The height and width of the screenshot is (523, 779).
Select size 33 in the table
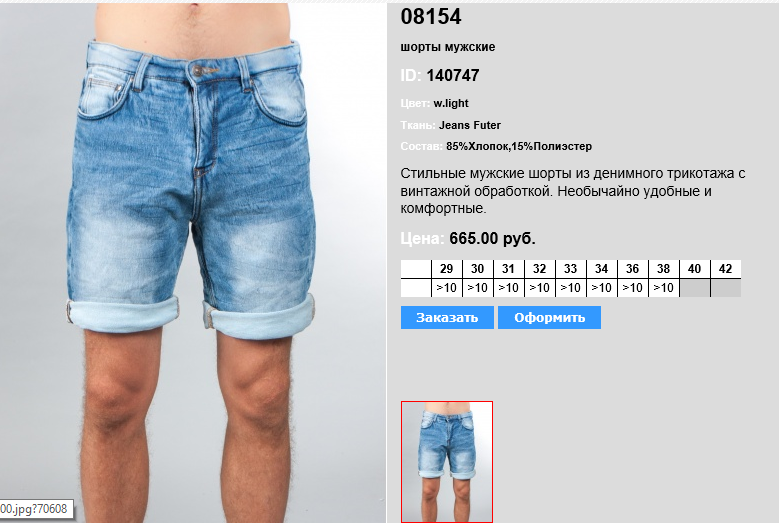570,269
